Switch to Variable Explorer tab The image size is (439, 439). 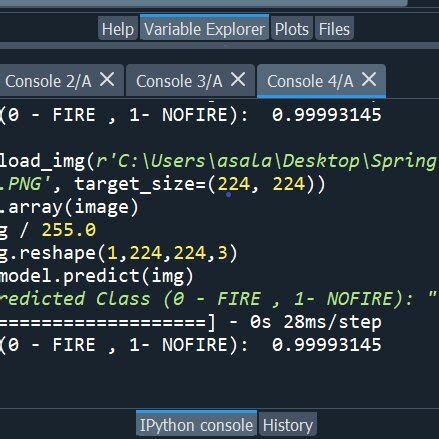204,29
